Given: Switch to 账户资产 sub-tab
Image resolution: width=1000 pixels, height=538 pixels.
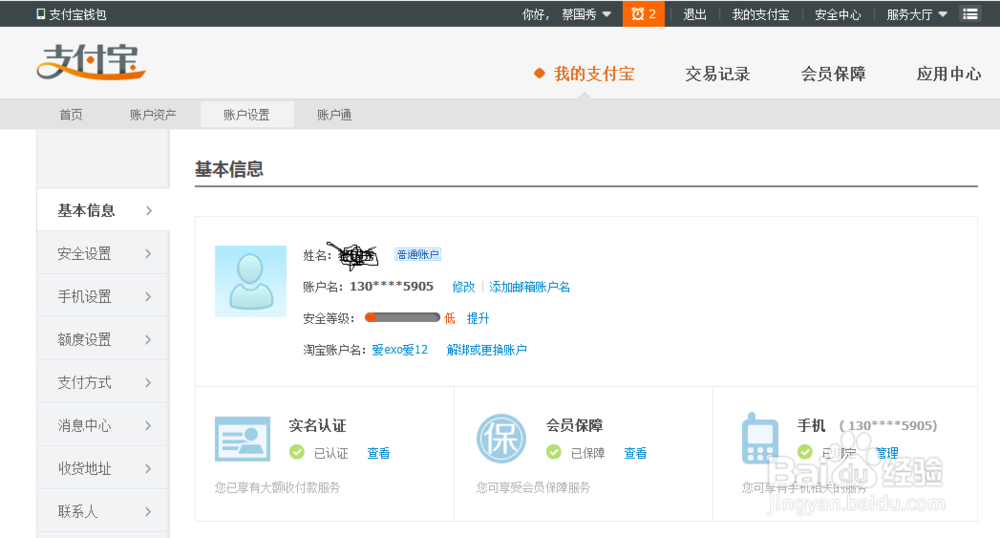Looking at the screenshot, I should point(153,115).
